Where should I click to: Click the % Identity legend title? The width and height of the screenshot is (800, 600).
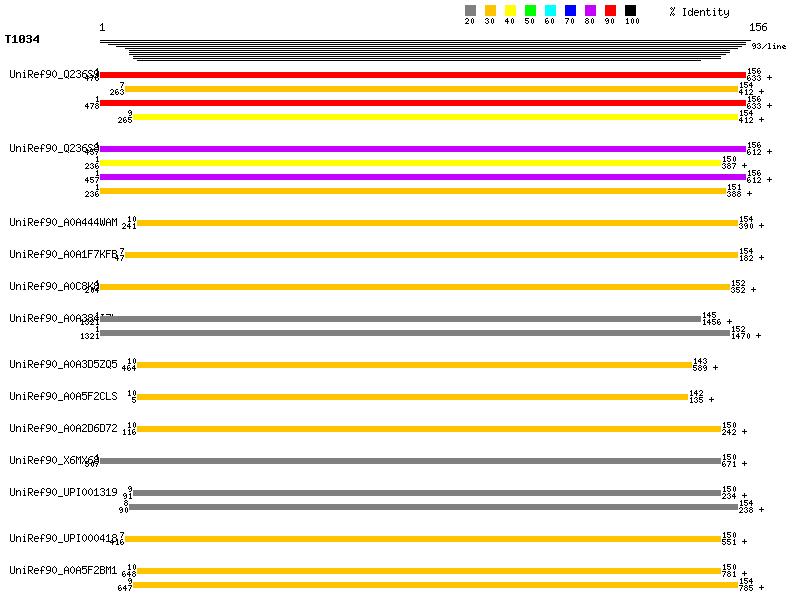699,11
